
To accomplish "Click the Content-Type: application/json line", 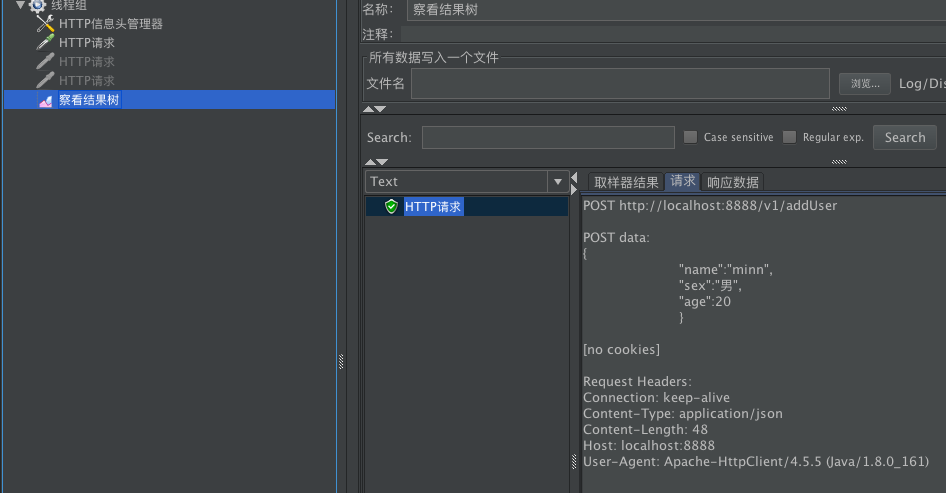I will tap(683, 413).
